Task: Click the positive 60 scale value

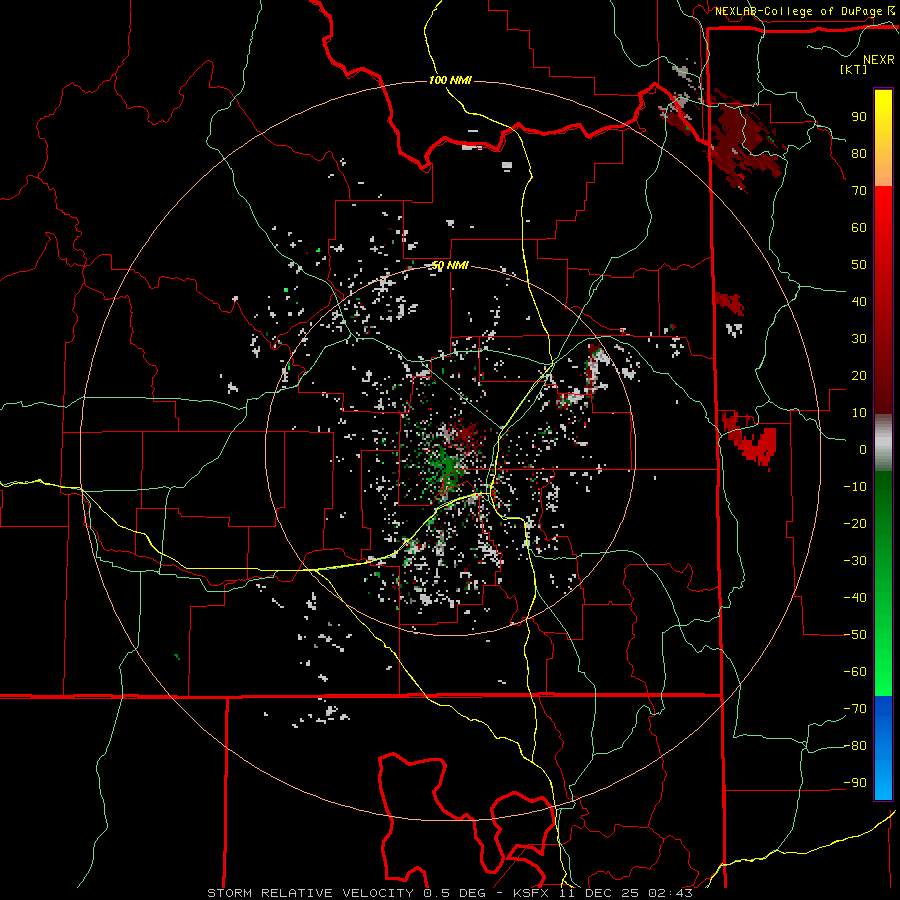Action: pyautogui.click(x=859, y=228)
